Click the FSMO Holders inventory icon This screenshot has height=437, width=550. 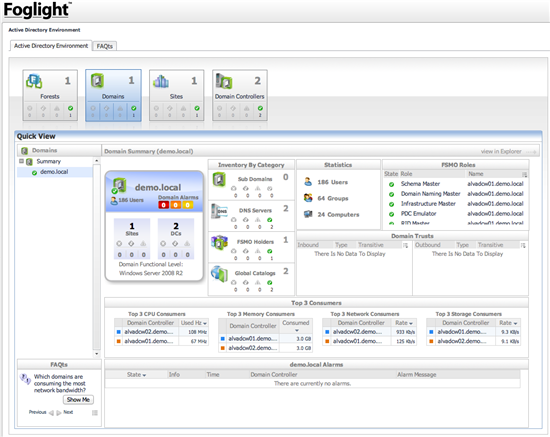pos(220,242)
